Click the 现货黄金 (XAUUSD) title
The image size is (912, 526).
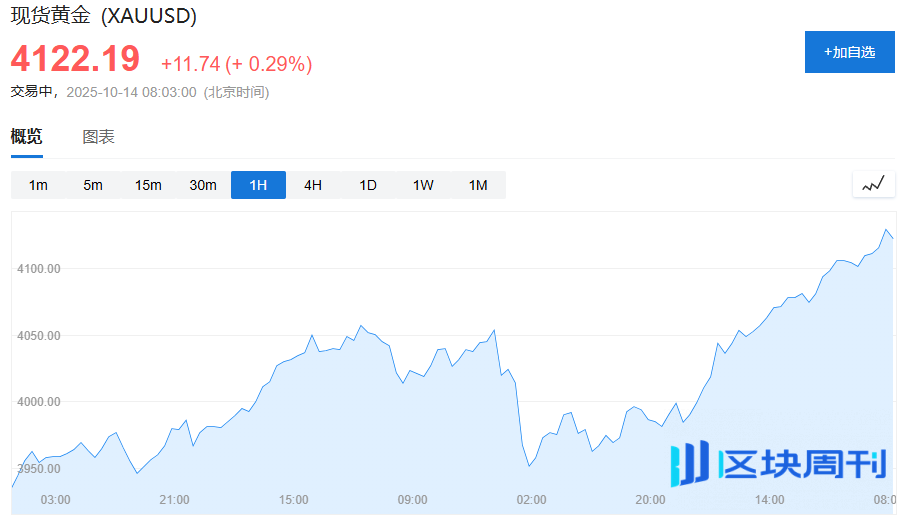click(104, 16)
